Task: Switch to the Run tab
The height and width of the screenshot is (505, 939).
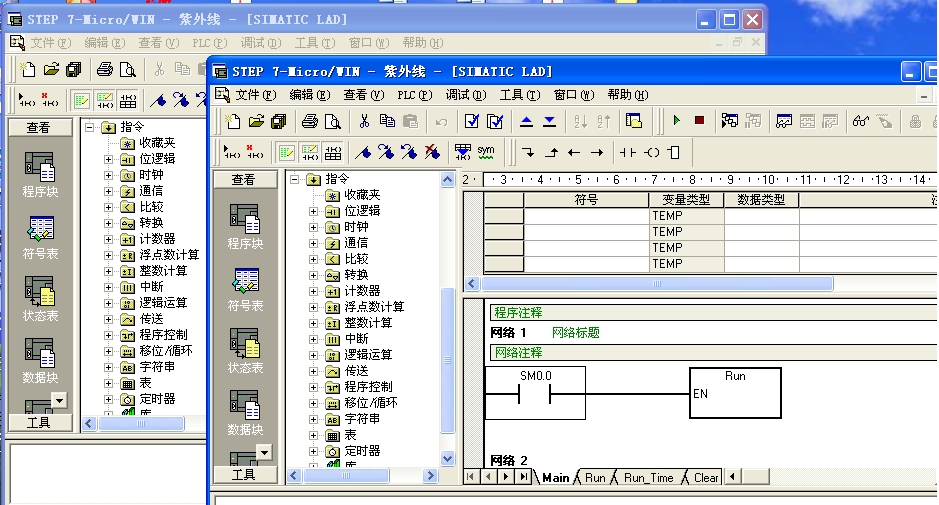Action: point(595,477)
